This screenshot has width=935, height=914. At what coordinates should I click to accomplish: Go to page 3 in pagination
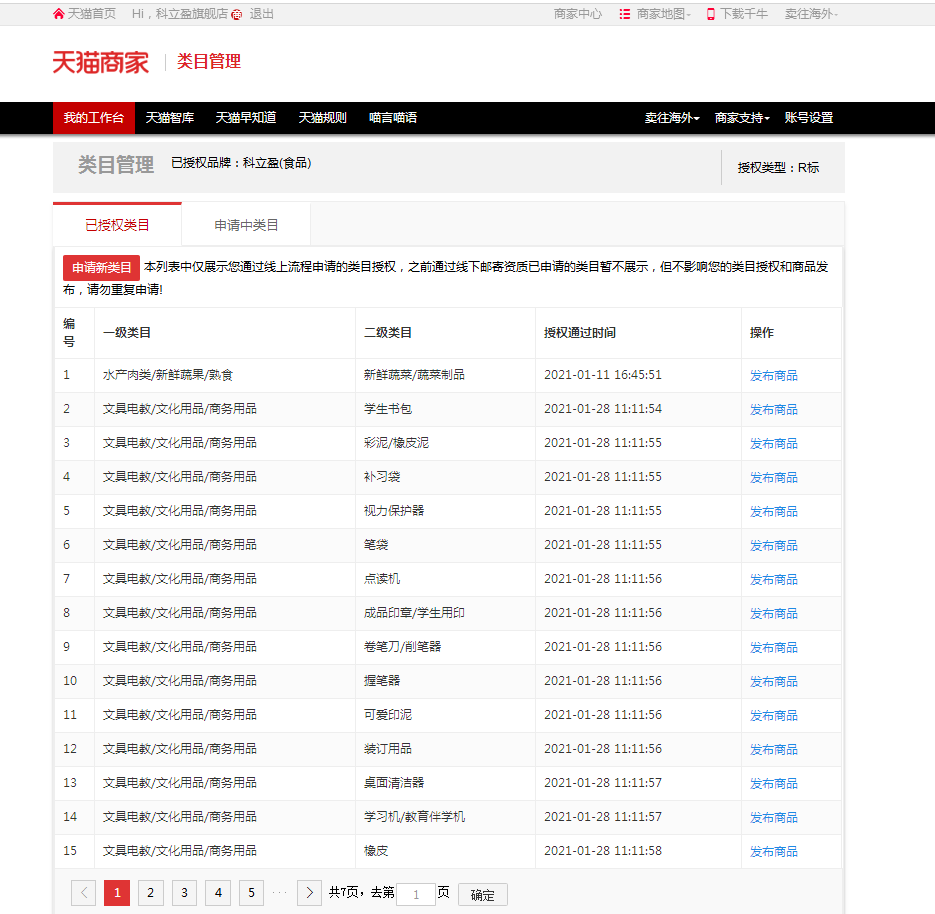(184, 893)
